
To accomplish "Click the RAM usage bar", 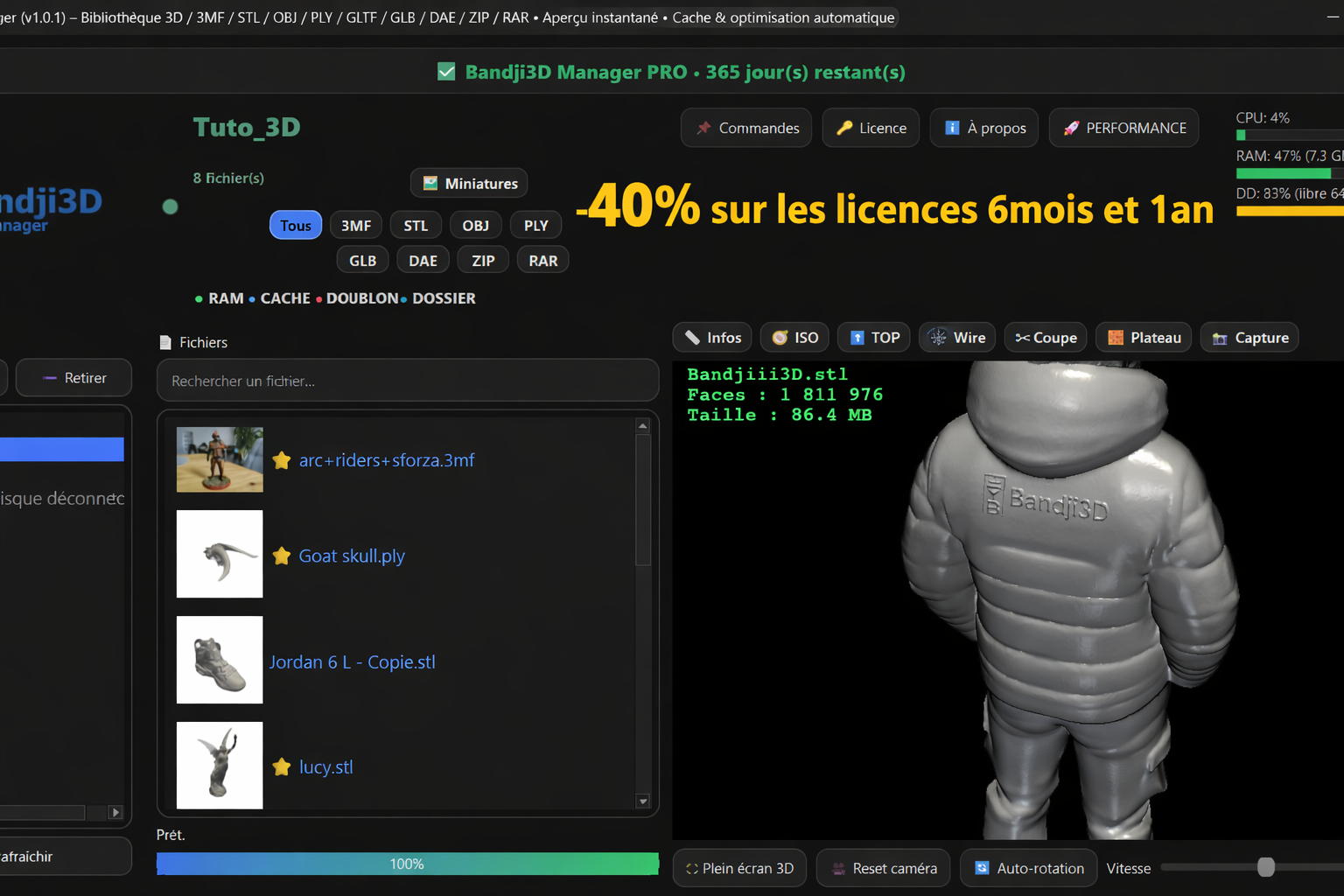I will coord(1290,173).
